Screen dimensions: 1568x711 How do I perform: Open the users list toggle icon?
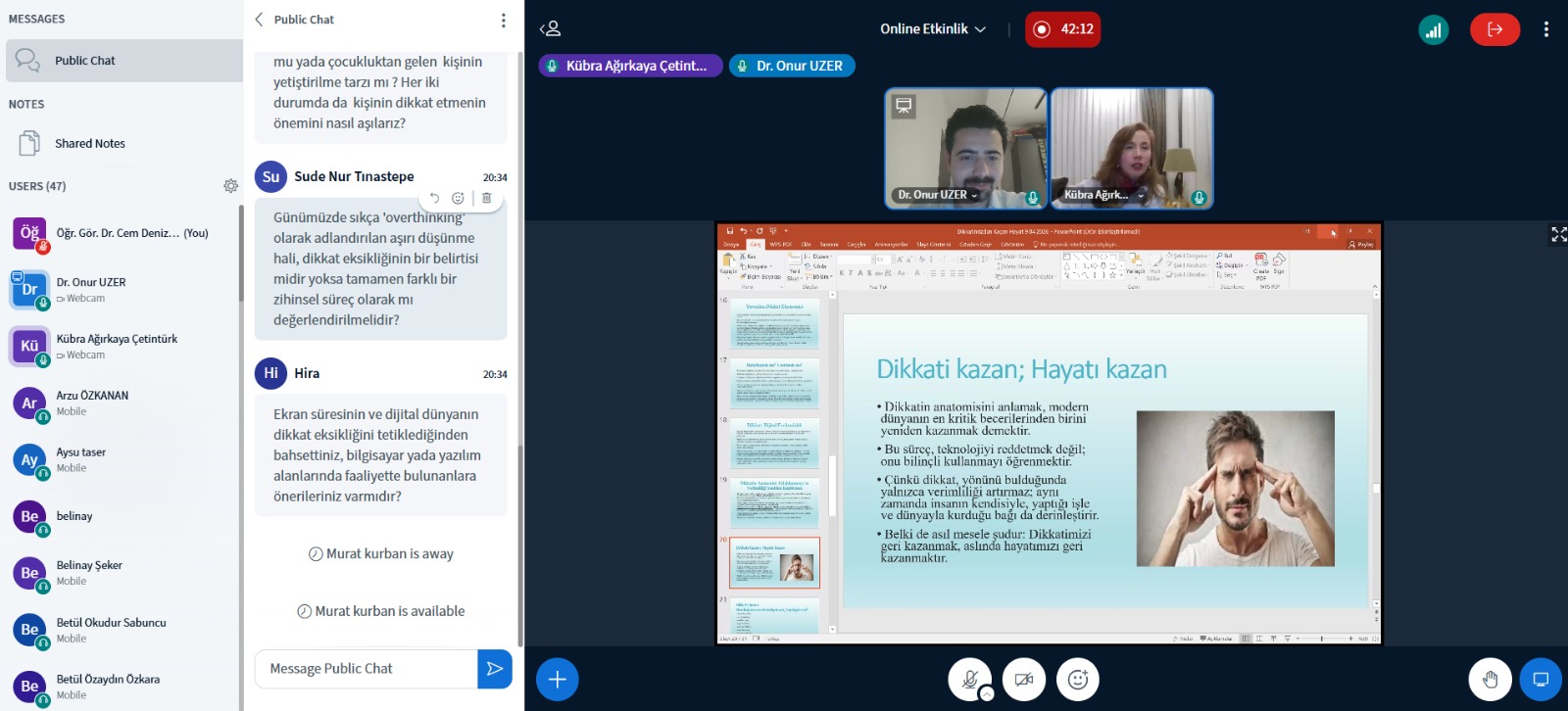click(551, 29)
